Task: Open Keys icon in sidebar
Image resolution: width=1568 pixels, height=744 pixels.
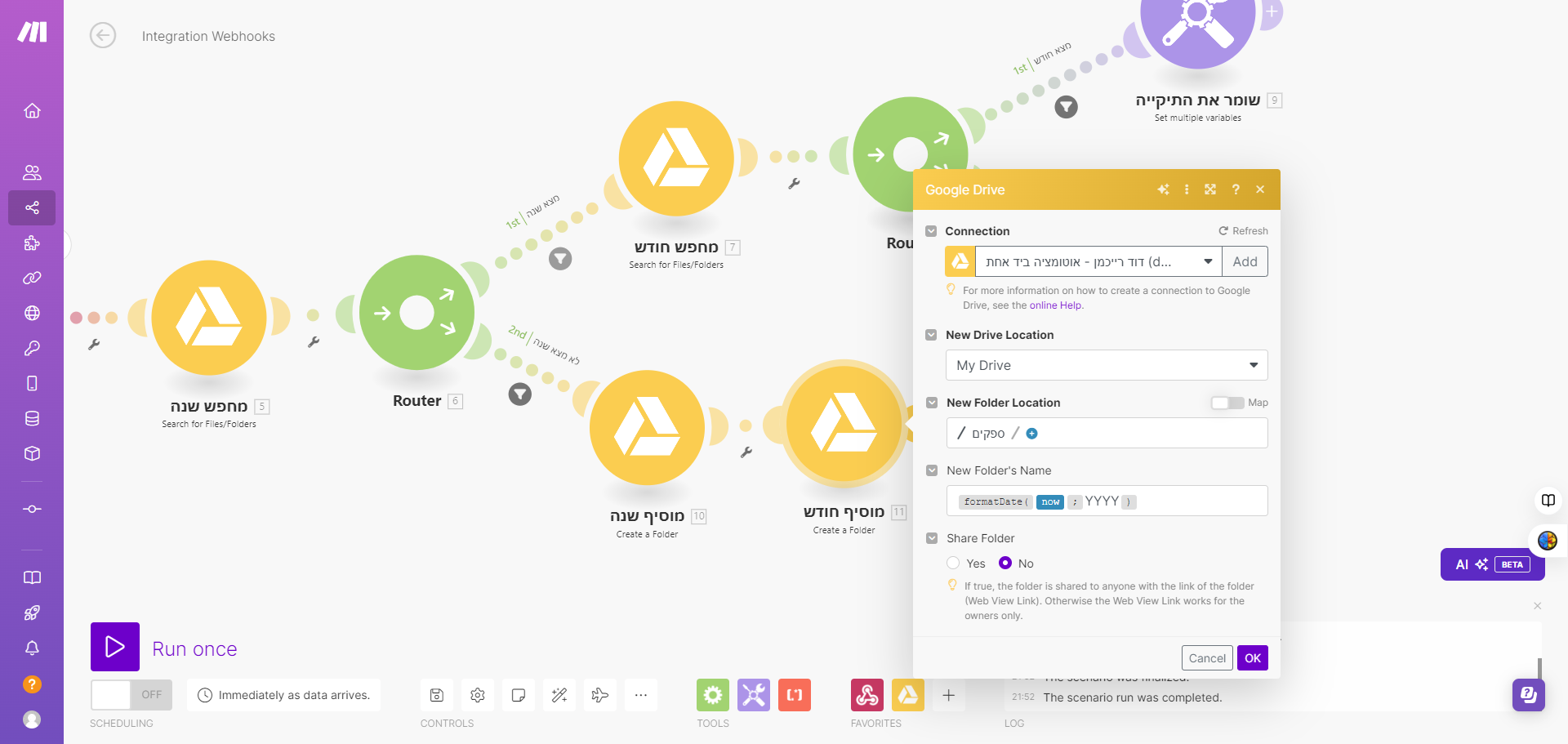Action: tap(32, 349)
